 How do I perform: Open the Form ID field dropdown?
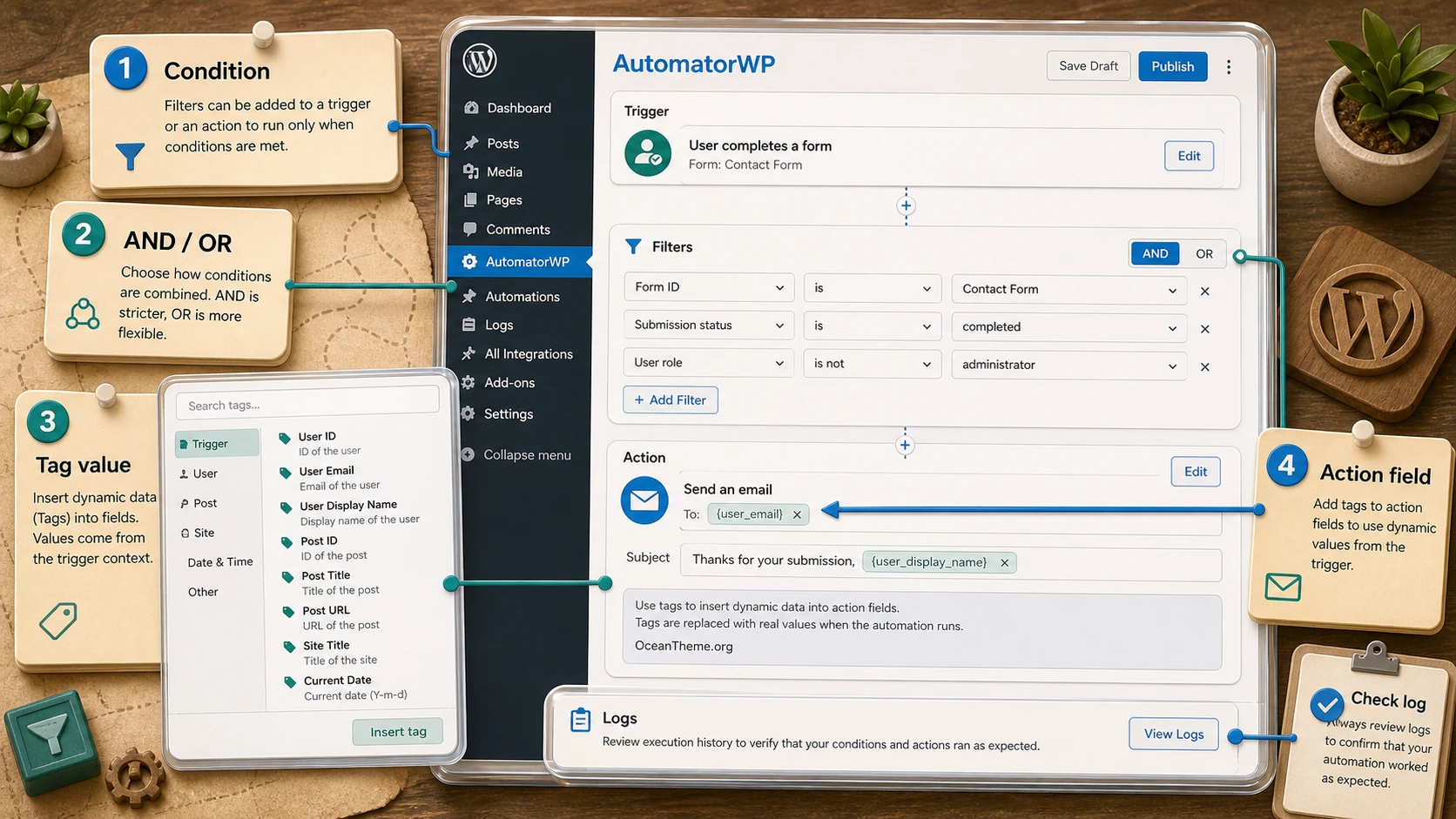coord(709,287)
